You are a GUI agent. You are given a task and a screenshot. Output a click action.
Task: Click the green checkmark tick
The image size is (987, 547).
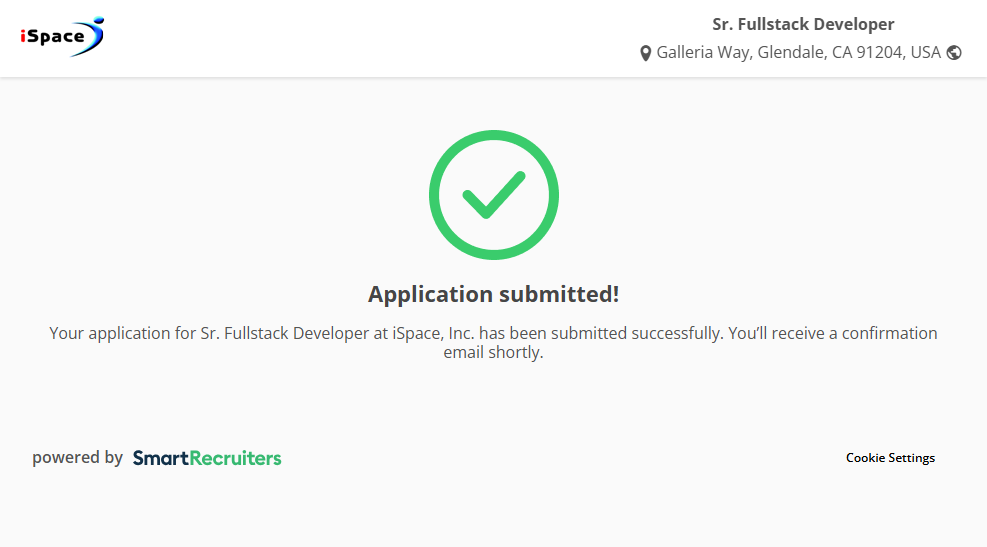pyautogui.click(x=493, y=195)
